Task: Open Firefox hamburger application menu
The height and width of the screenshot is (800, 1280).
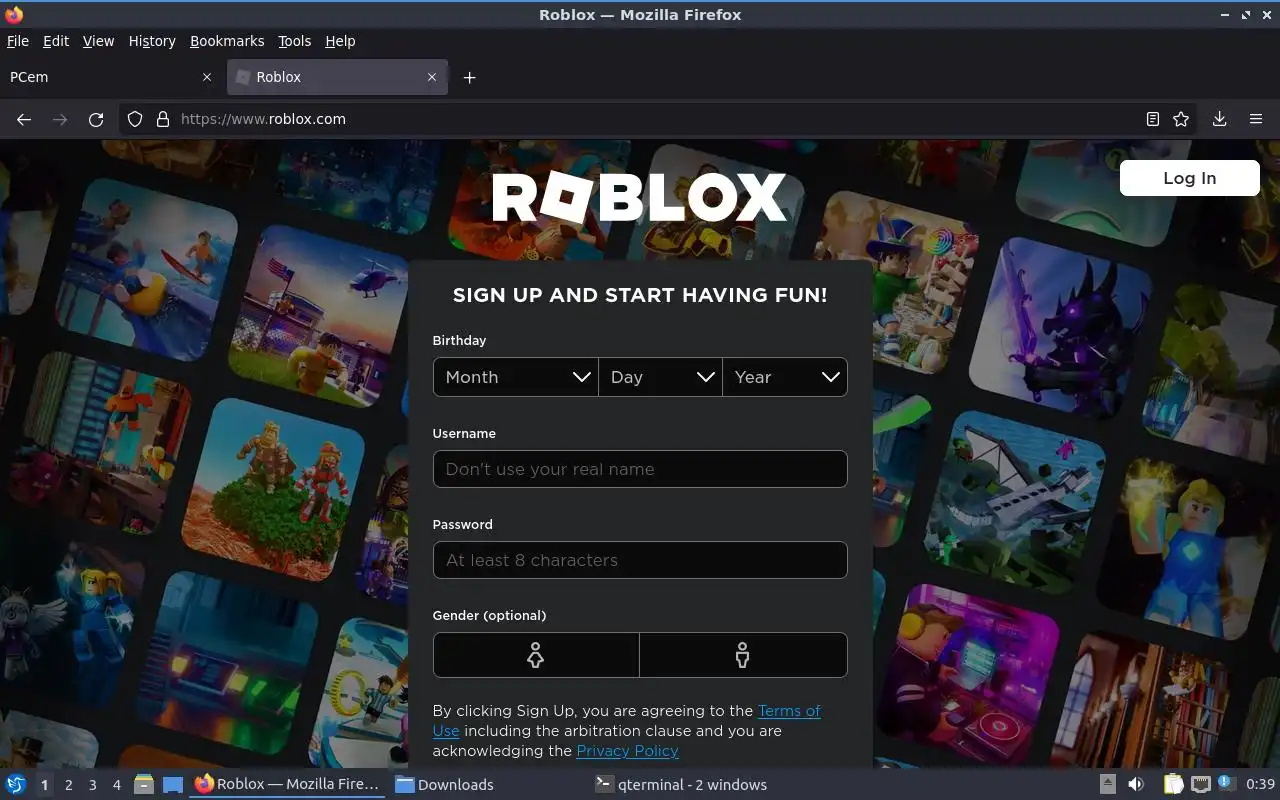Action: click(1256, 119)
